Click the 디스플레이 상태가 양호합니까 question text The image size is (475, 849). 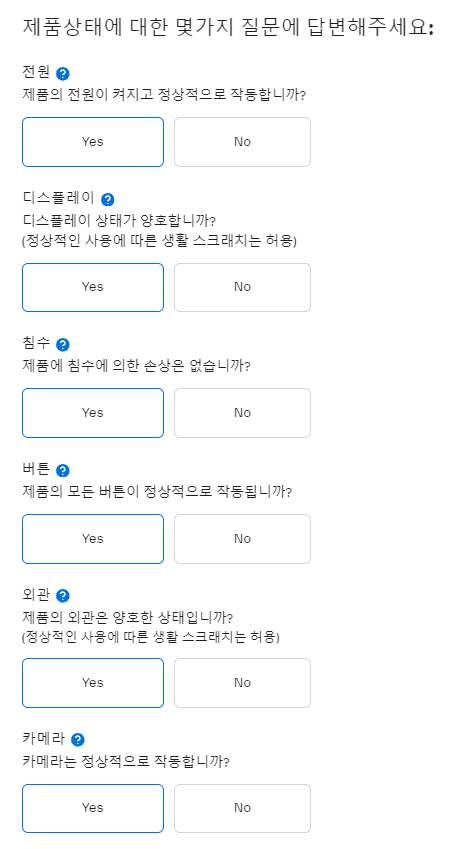(x=119, y=221)
